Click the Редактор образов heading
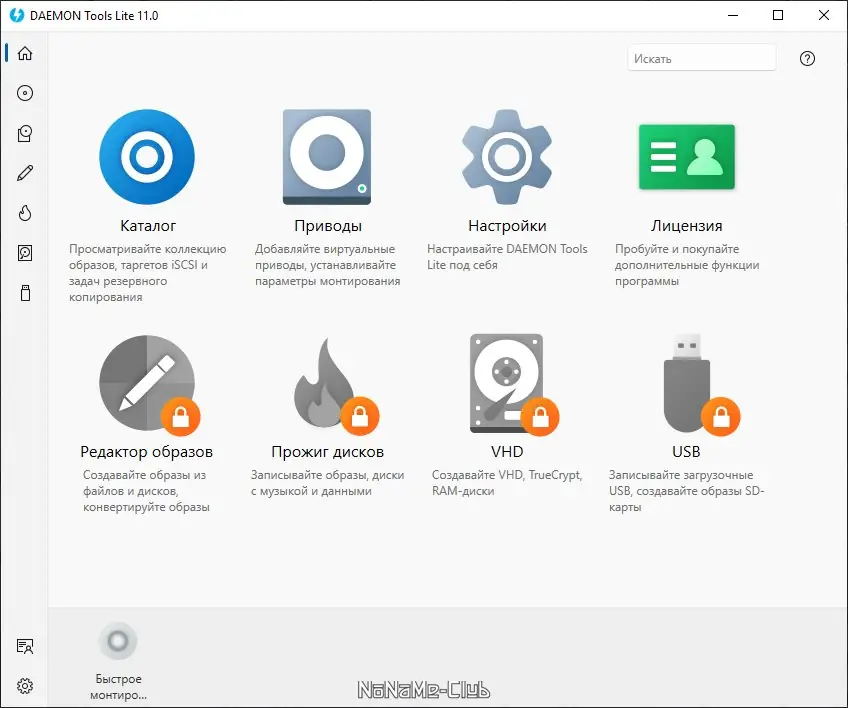 click(147, 452)
